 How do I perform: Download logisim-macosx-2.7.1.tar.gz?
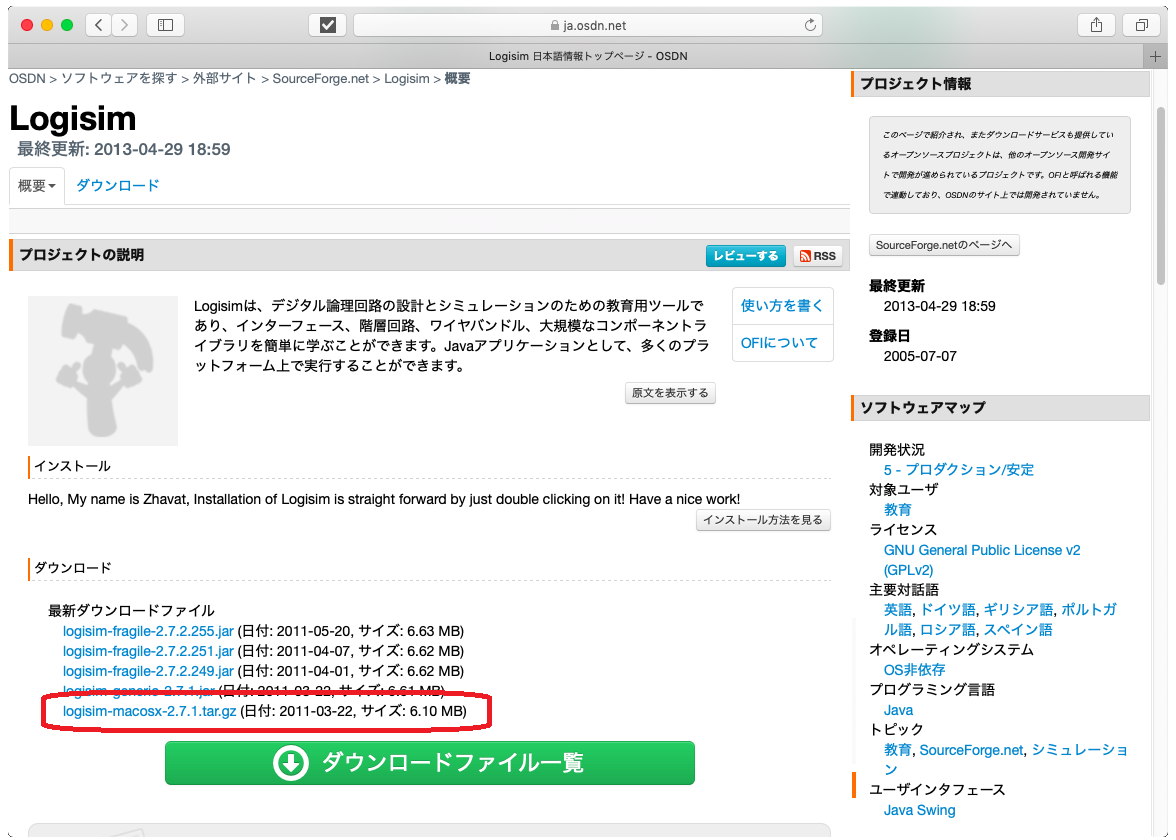coord(149,711)
